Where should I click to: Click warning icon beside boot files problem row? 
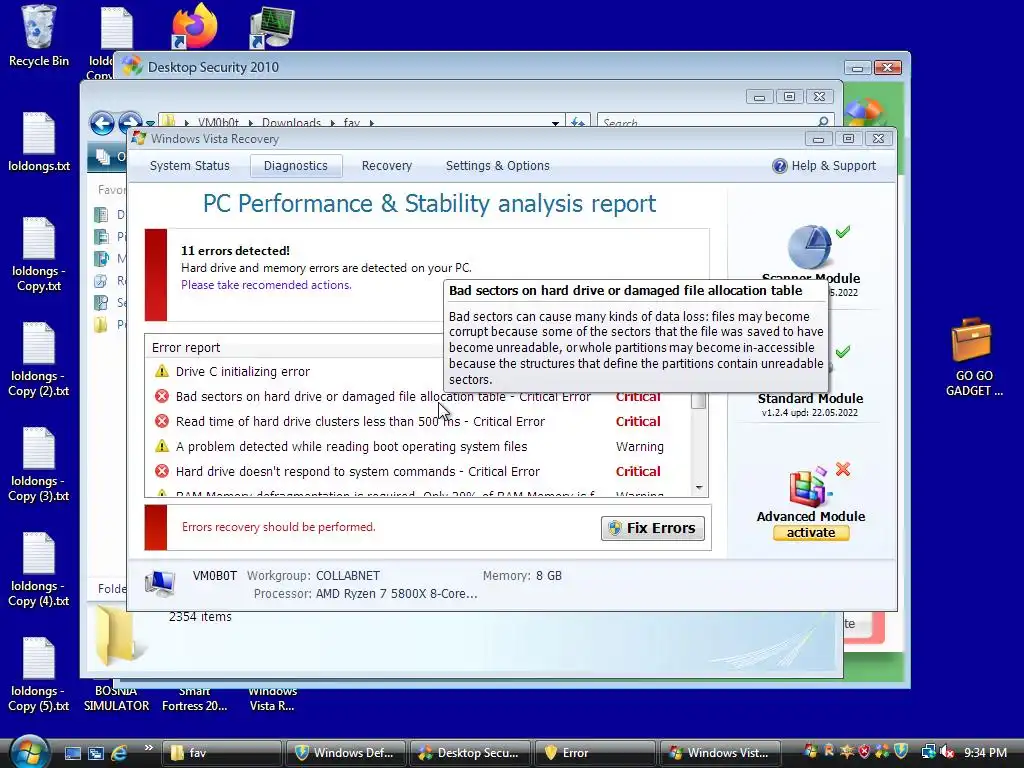tap(161, 447)
